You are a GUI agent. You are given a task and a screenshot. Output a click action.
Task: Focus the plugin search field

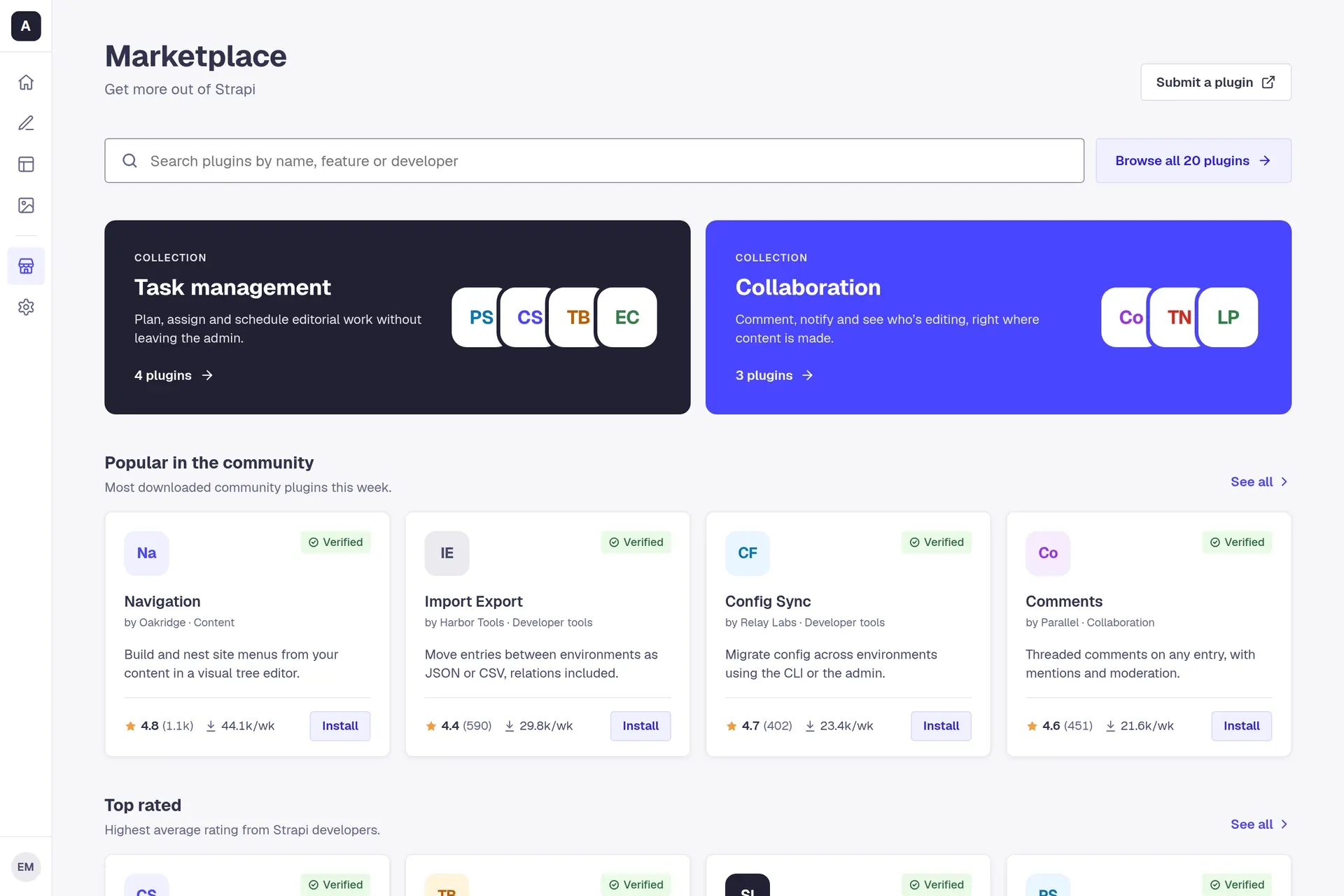(594, 160)
